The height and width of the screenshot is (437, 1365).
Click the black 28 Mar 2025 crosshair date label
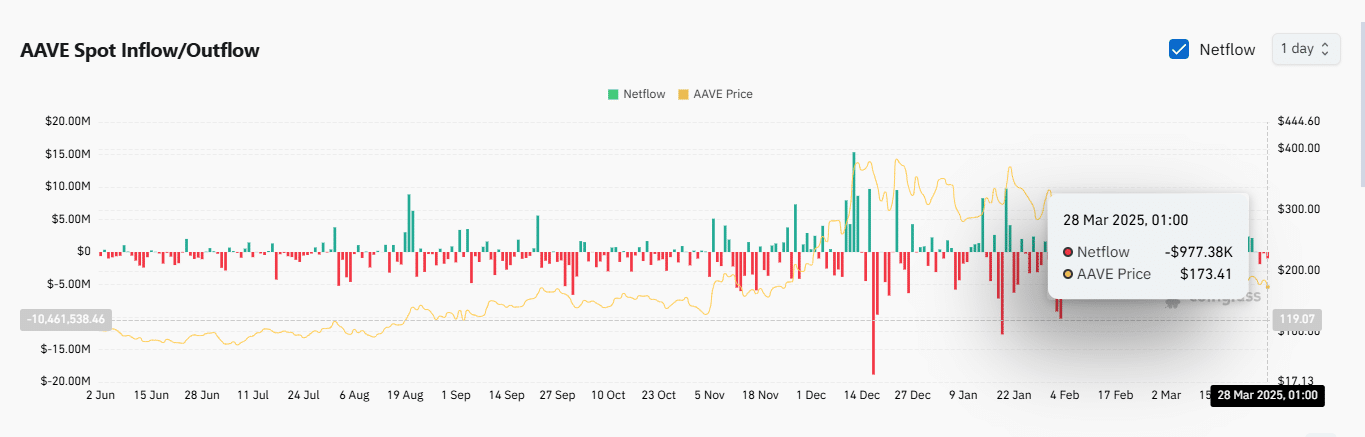coord(1266,395)
